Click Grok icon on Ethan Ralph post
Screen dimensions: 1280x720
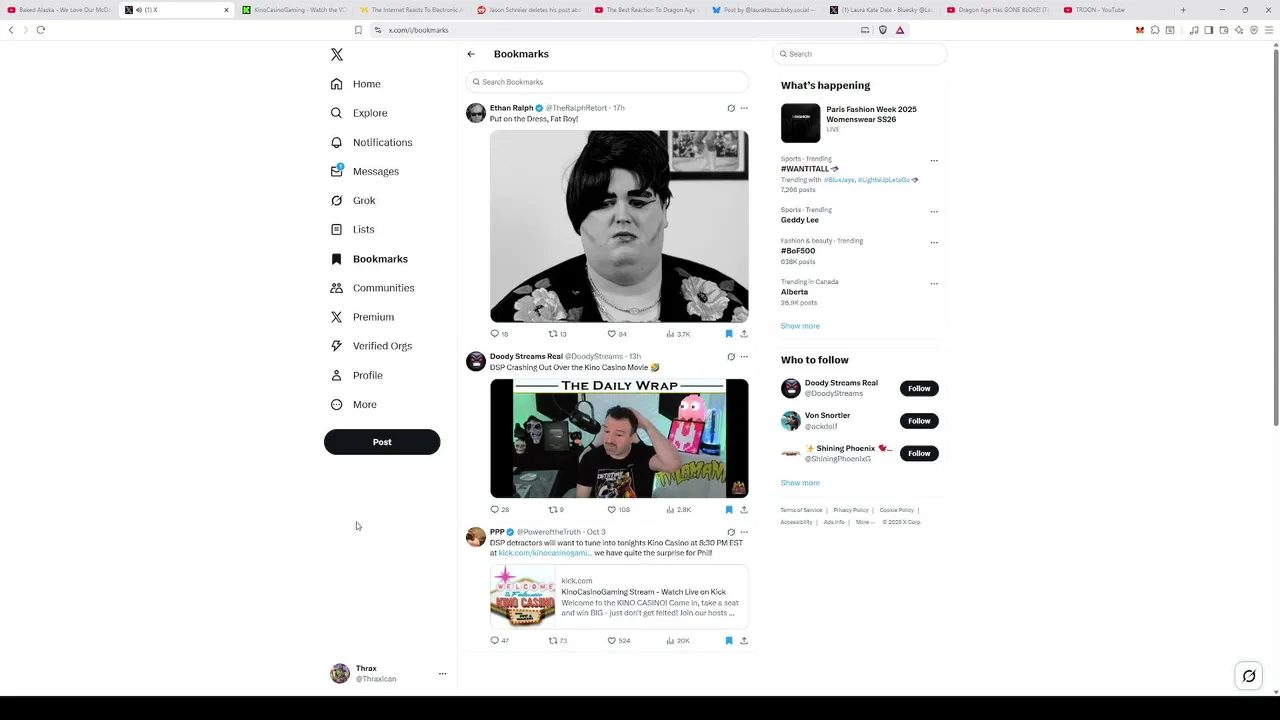point(731,108)
